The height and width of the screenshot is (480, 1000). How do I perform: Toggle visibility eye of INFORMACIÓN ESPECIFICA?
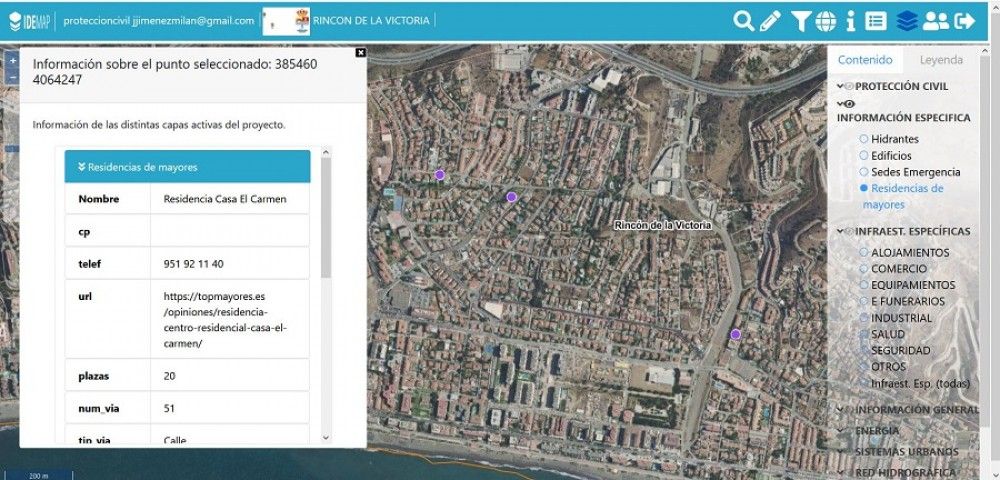coord(849,103)
